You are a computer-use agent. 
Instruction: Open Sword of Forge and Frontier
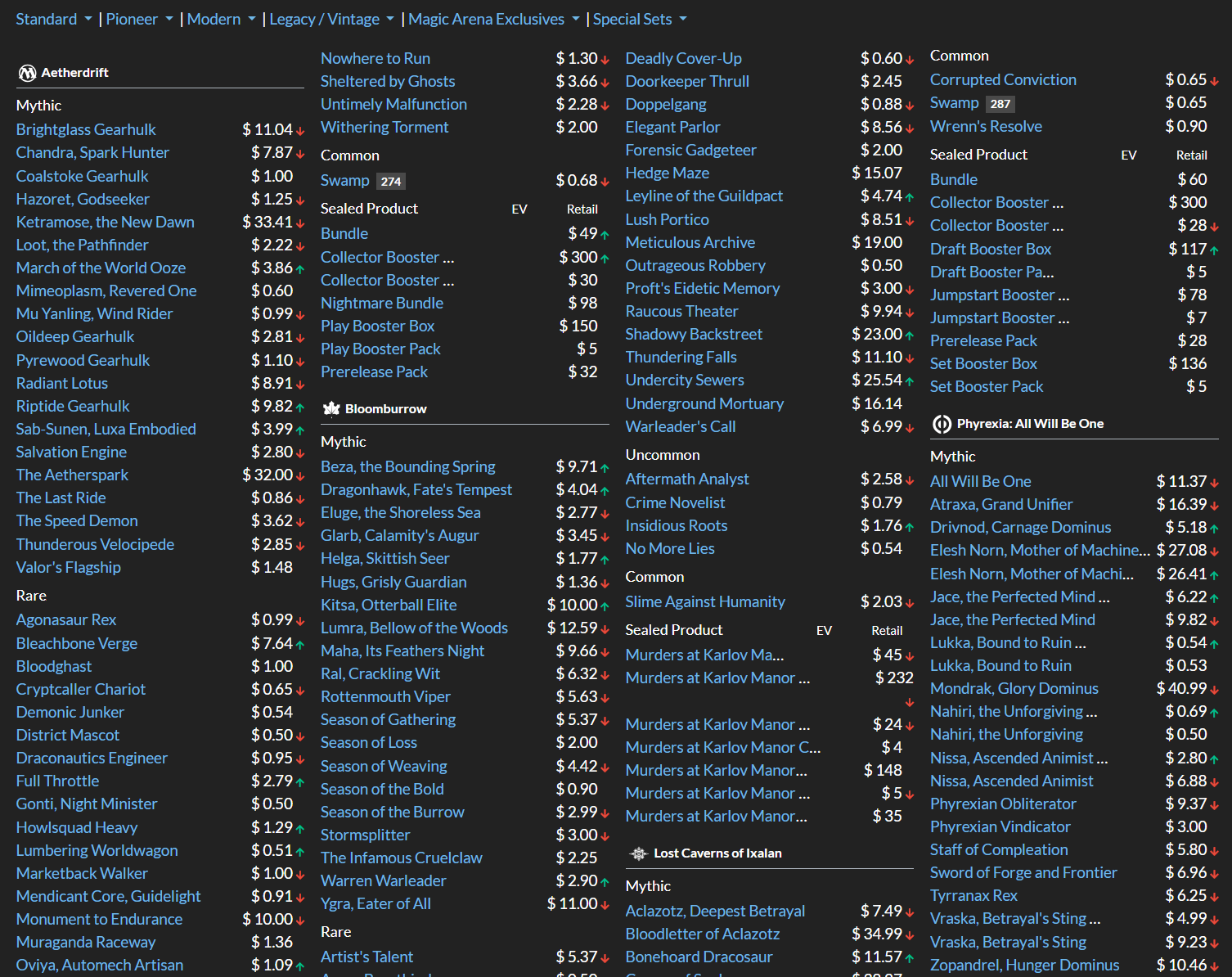click(1023, 872)
